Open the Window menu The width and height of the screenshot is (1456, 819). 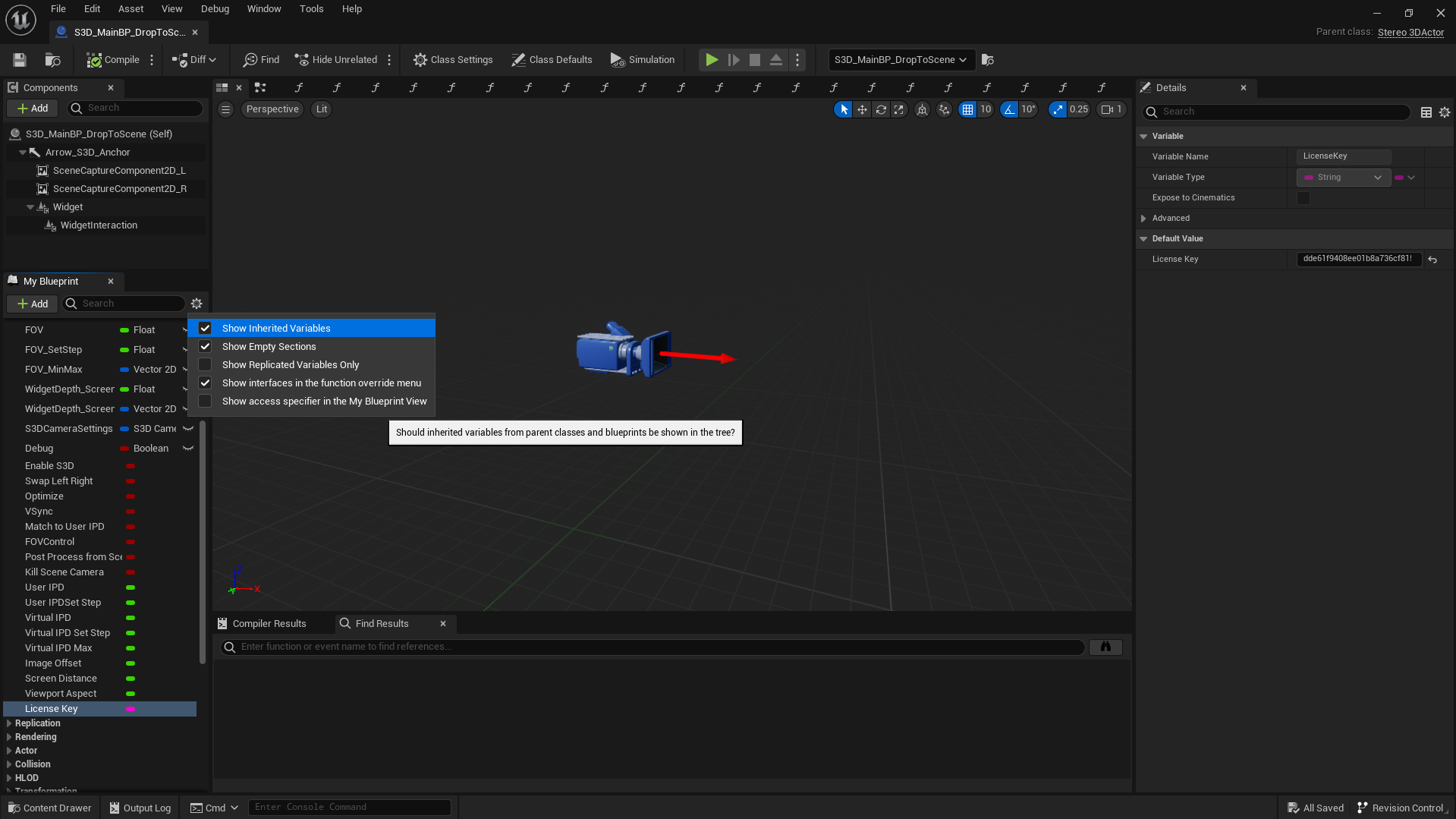coord(264,9)
